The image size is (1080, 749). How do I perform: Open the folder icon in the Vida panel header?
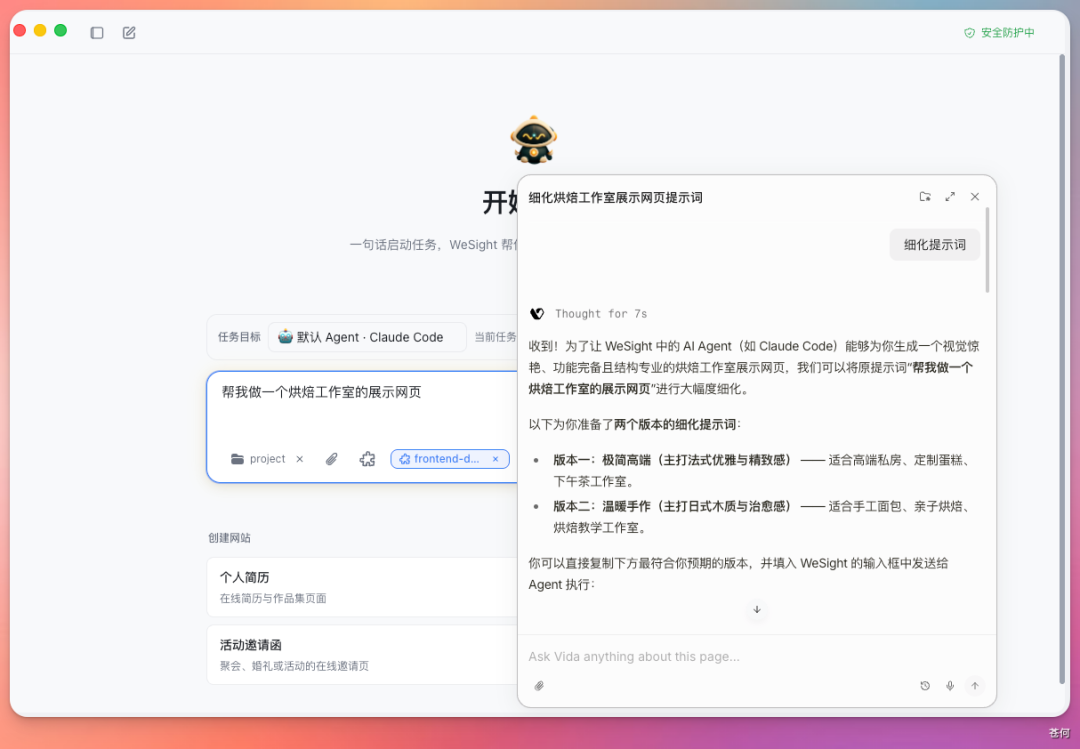click(x=925, y=196)
